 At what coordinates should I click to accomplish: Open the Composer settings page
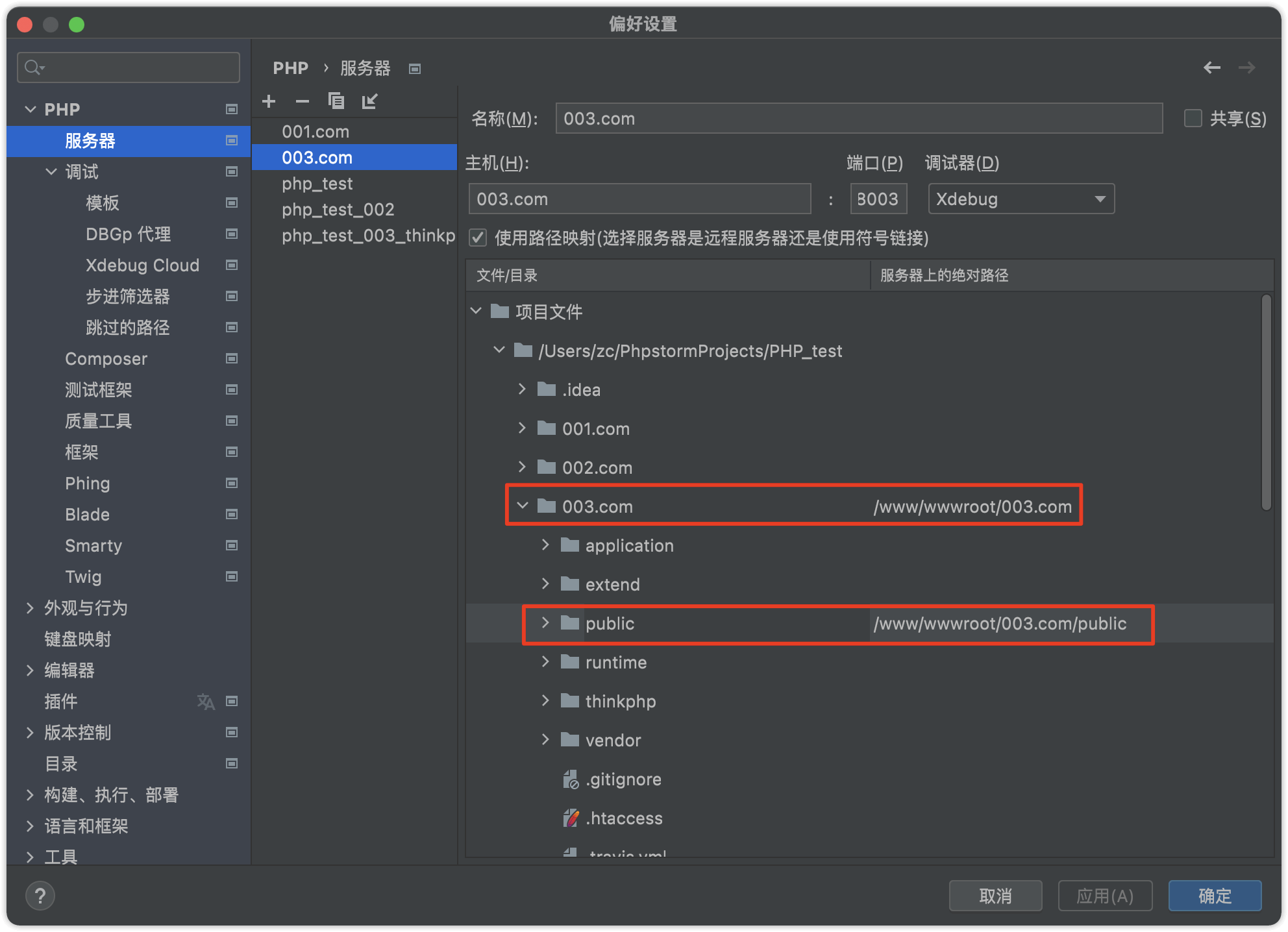coord(106,359)
